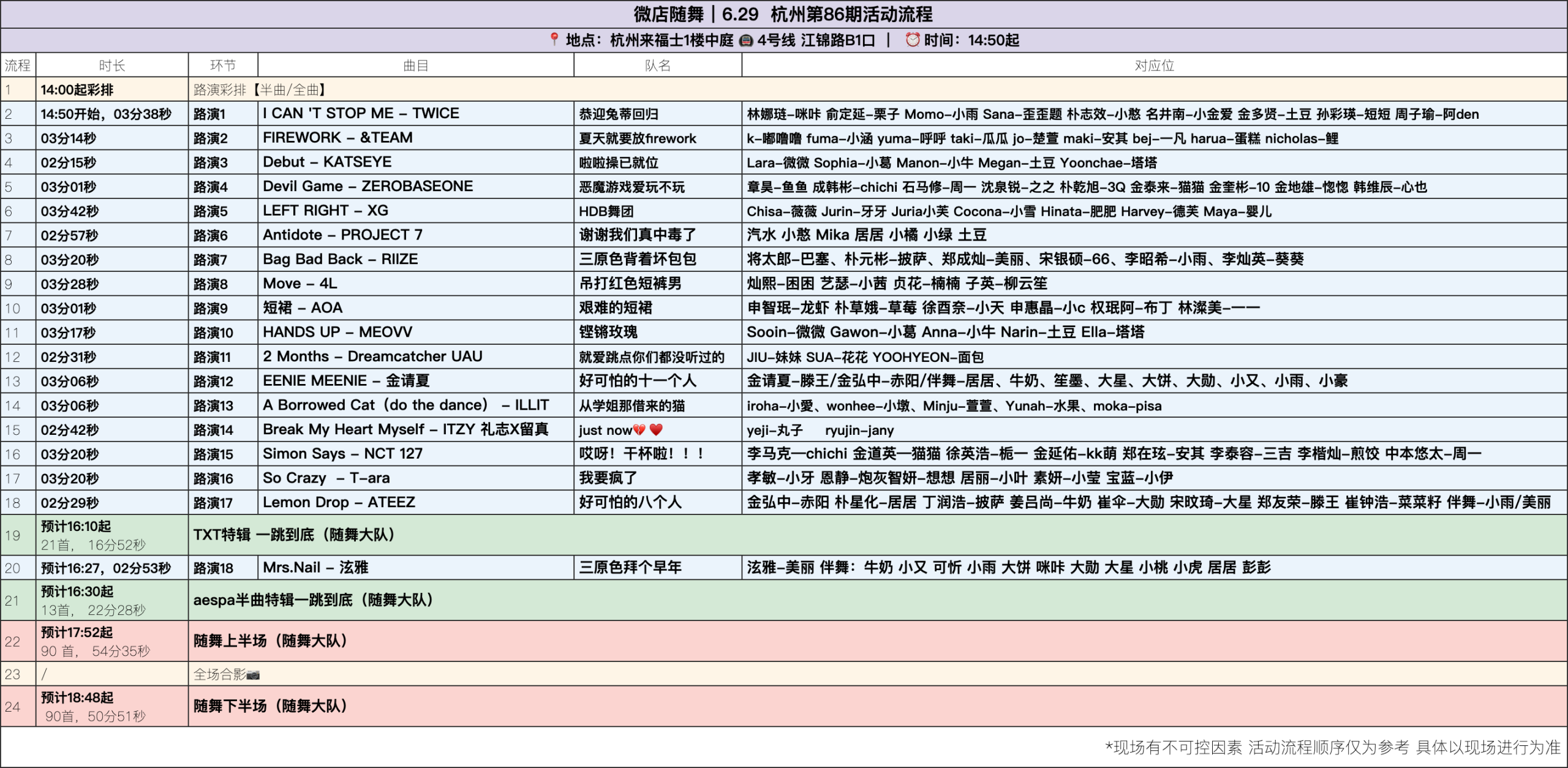Viewport: 1568px width, 768px height.
Task: Select song cell 'Lemon Drop – ATEEZ'
Action: coord(416,502)
